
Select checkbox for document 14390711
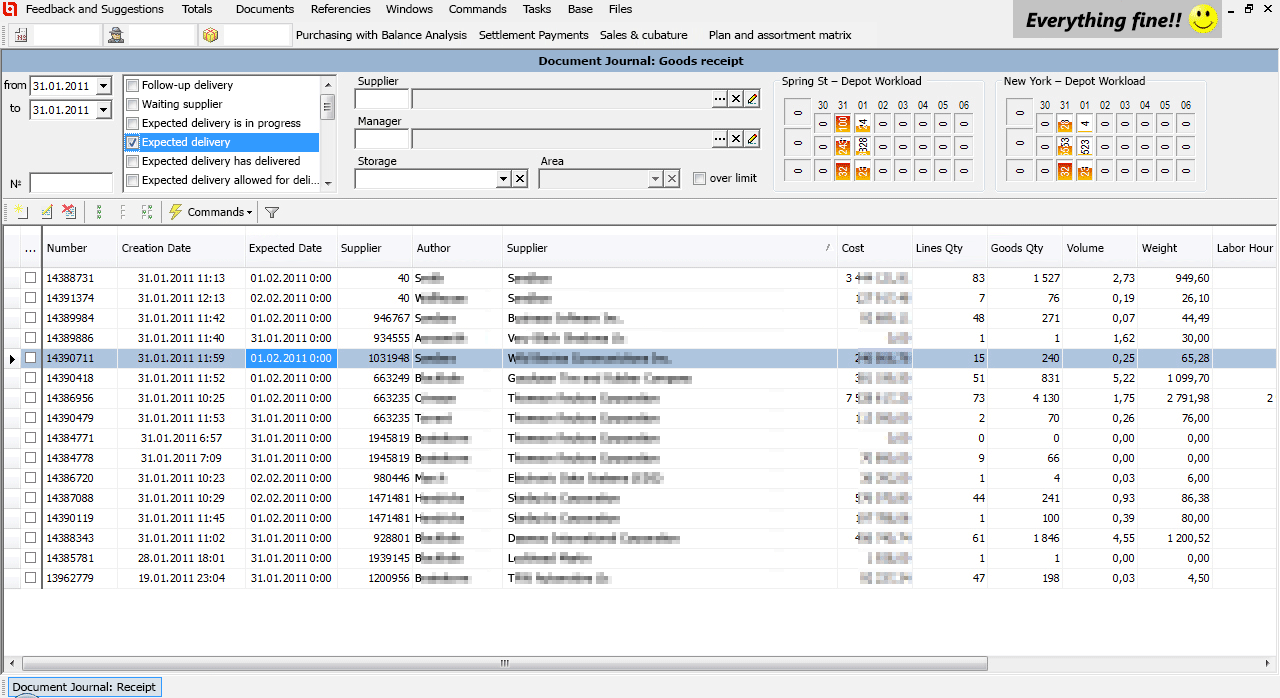point(31,358)
